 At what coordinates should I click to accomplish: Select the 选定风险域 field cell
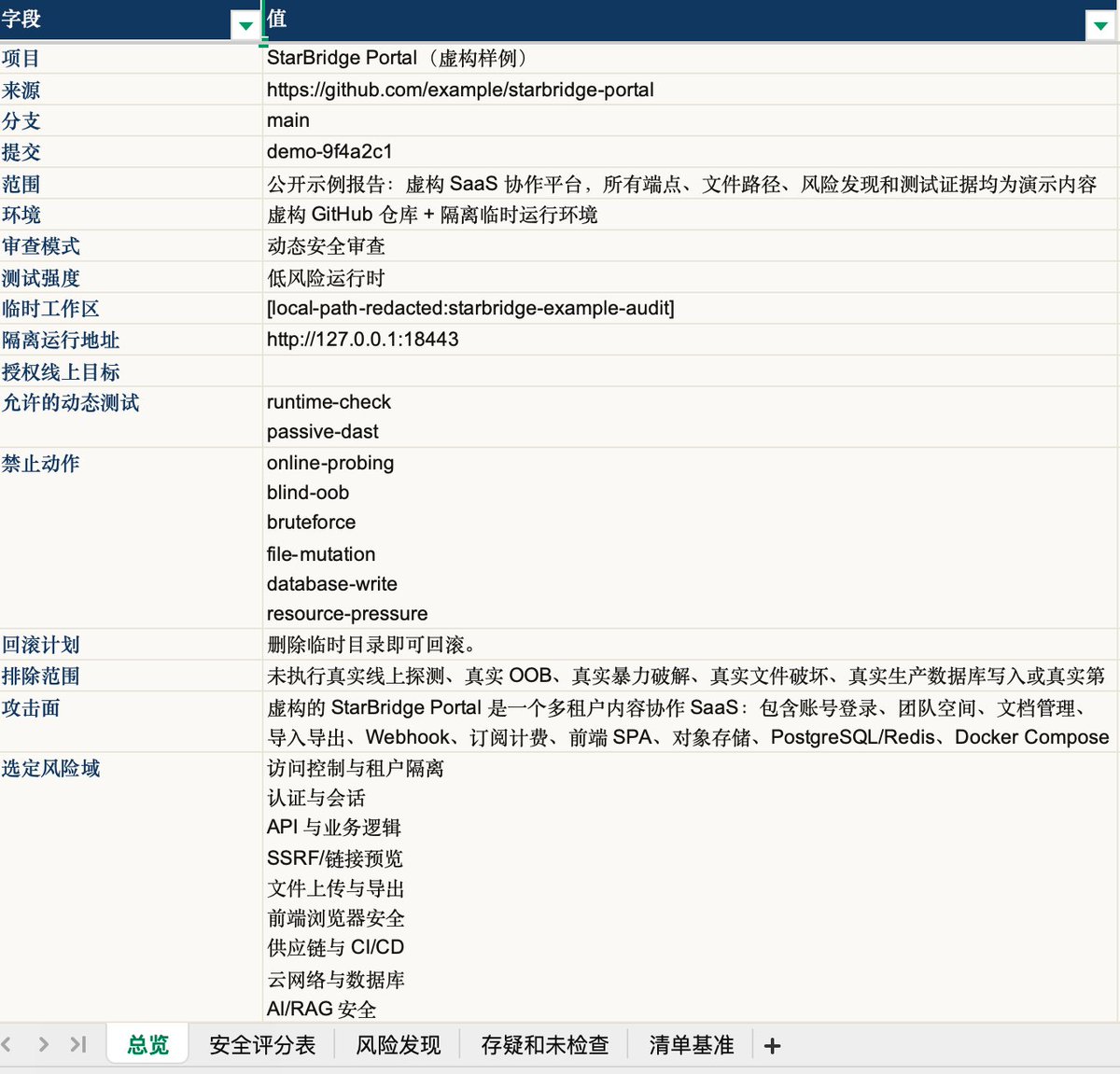pyautogui.click(x=131, y=887)
